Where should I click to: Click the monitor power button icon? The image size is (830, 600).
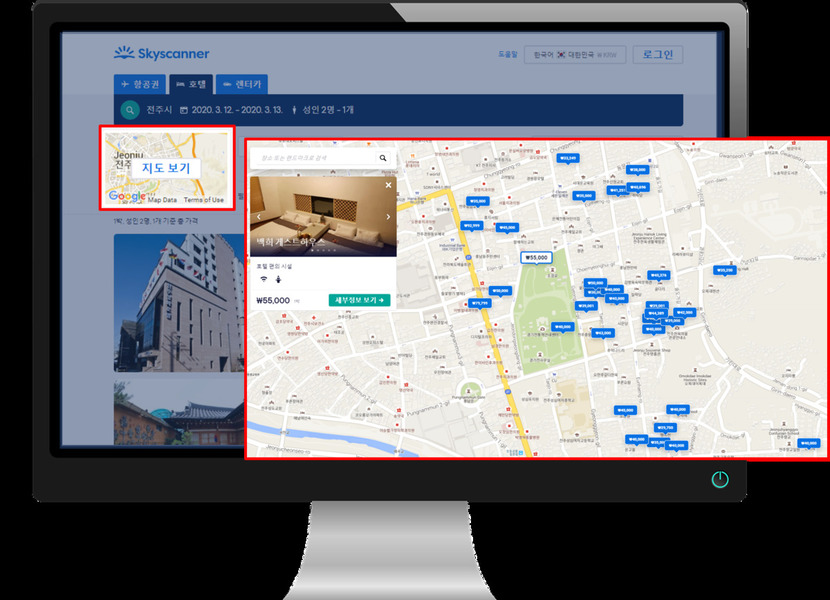point(719,479)
